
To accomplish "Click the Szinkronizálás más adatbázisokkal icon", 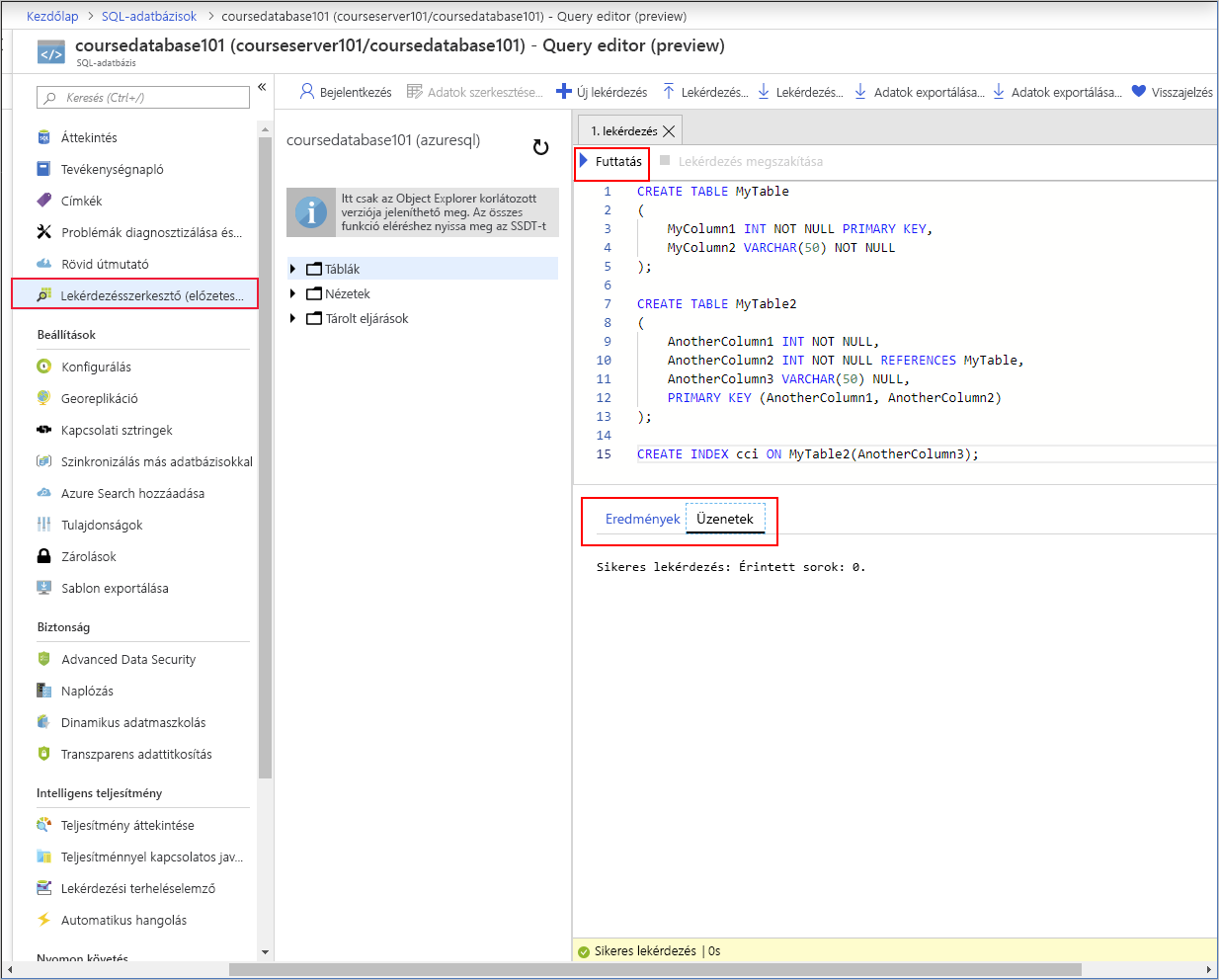I will click(x=43, y=461).
